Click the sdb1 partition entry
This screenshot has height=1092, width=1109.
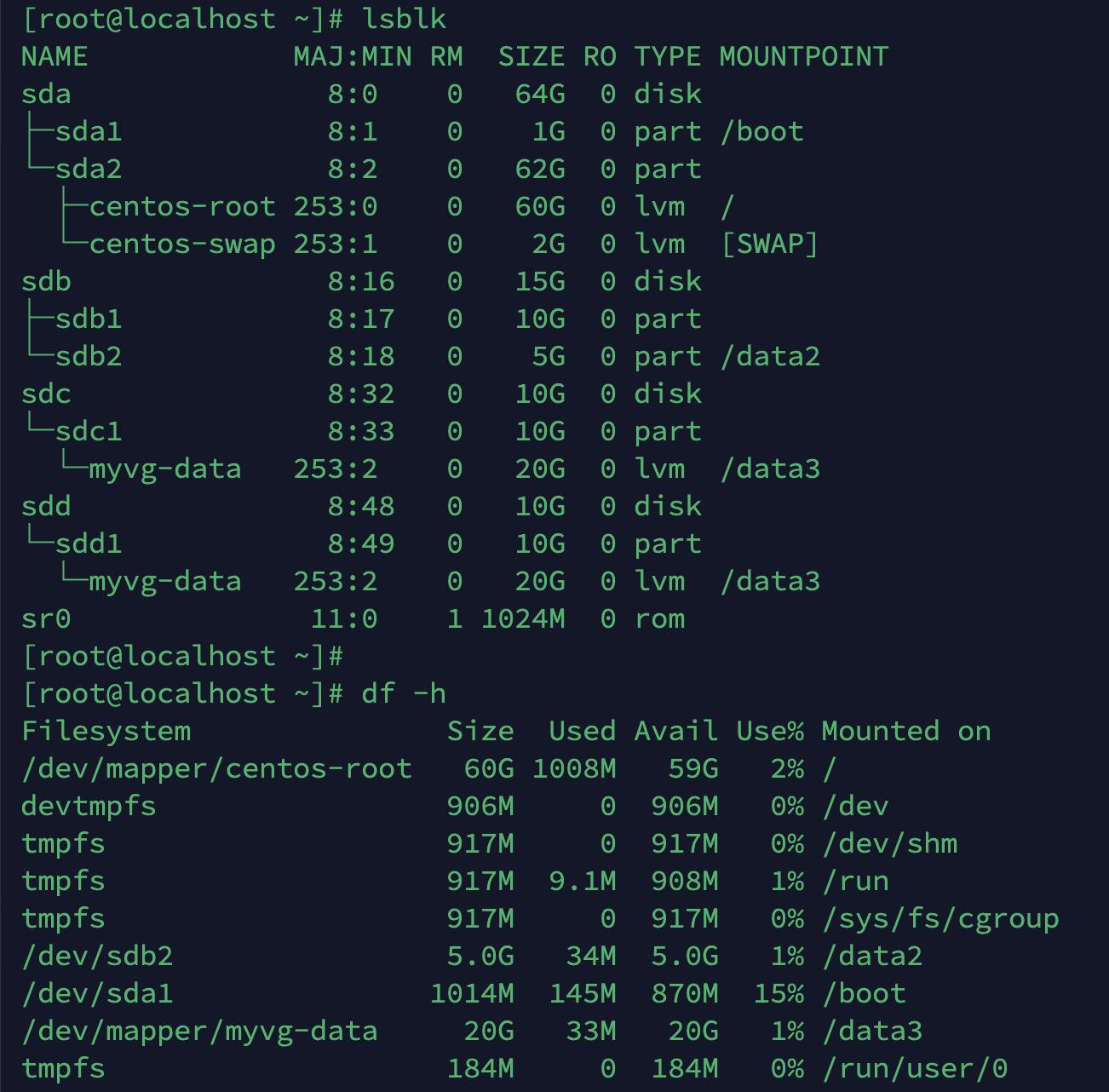coord(89,319)
